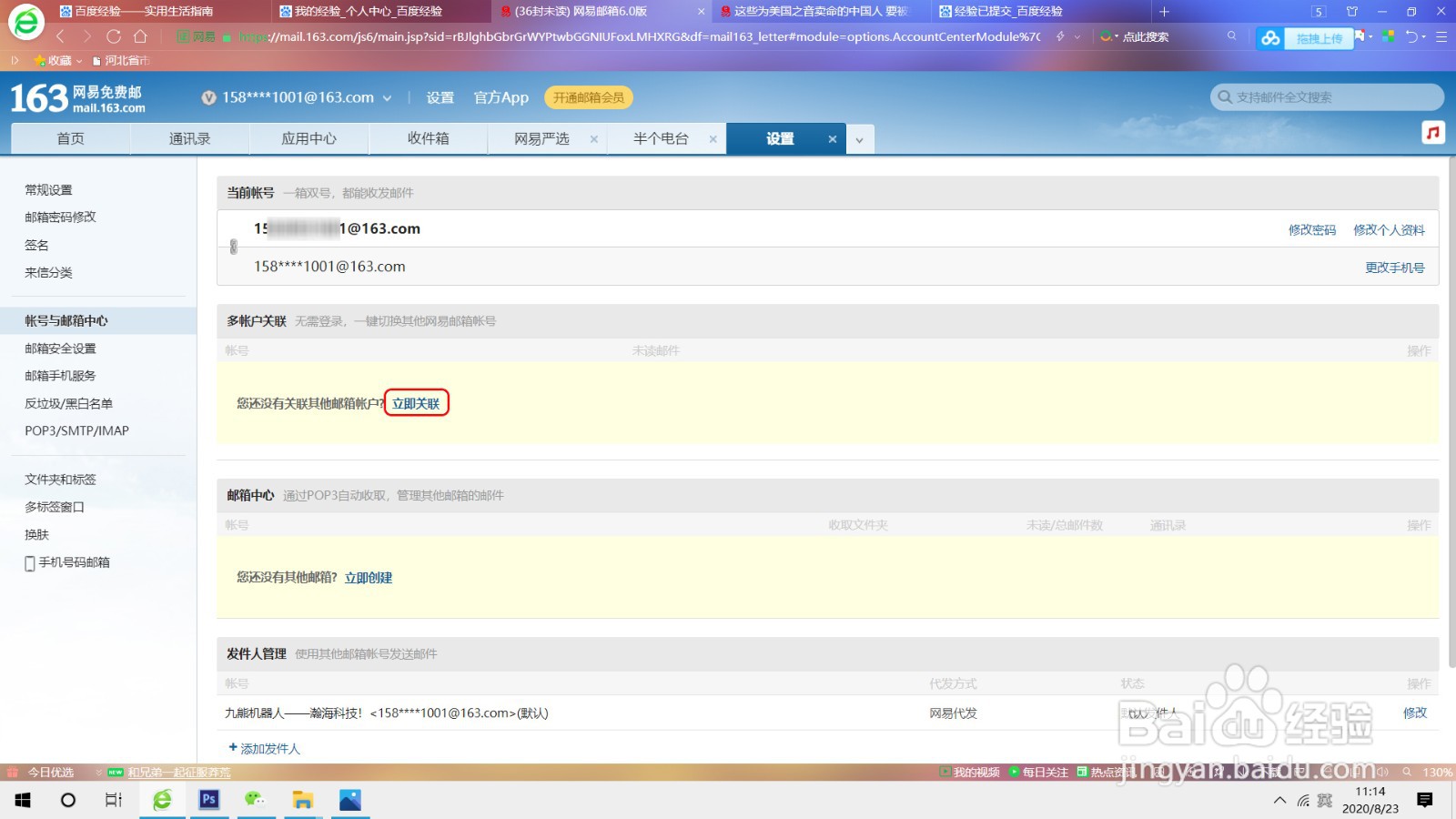Open the colorful apps grid icon
The height and width of the screenshot is (819, 1456).
click(x=1389, y=36)
